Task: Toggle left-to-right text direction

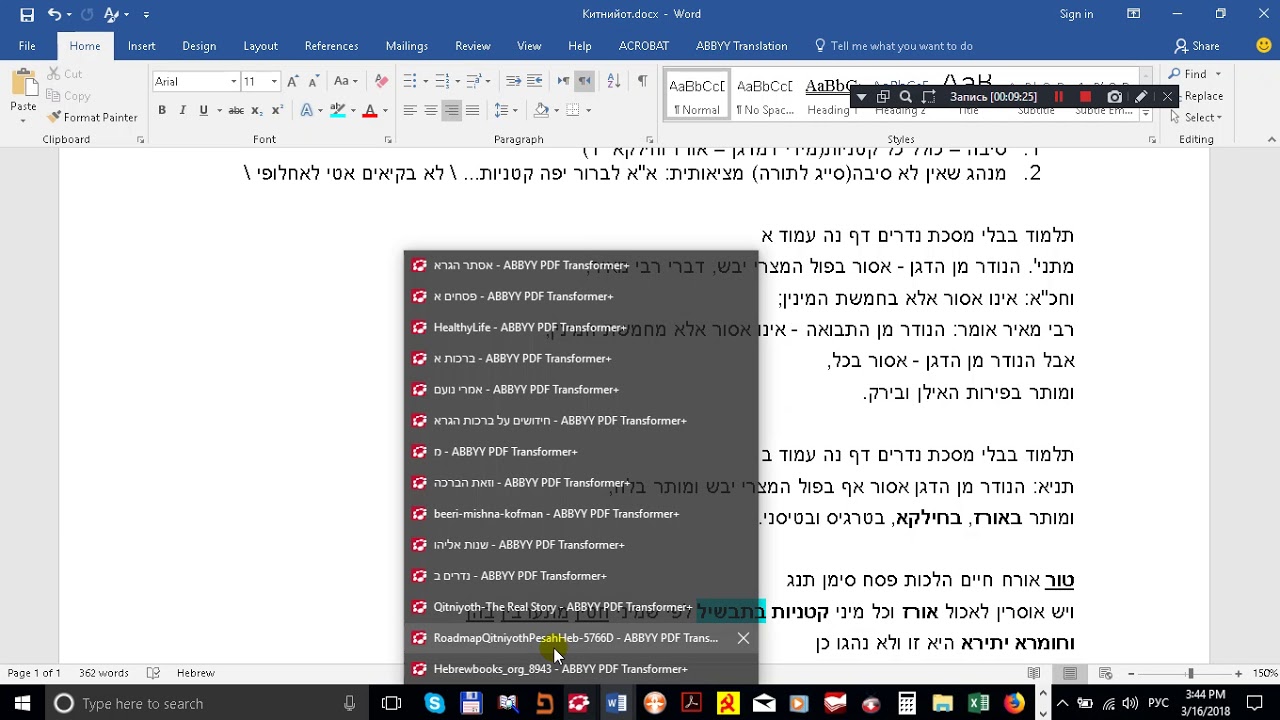Action: tap(564, 81)
